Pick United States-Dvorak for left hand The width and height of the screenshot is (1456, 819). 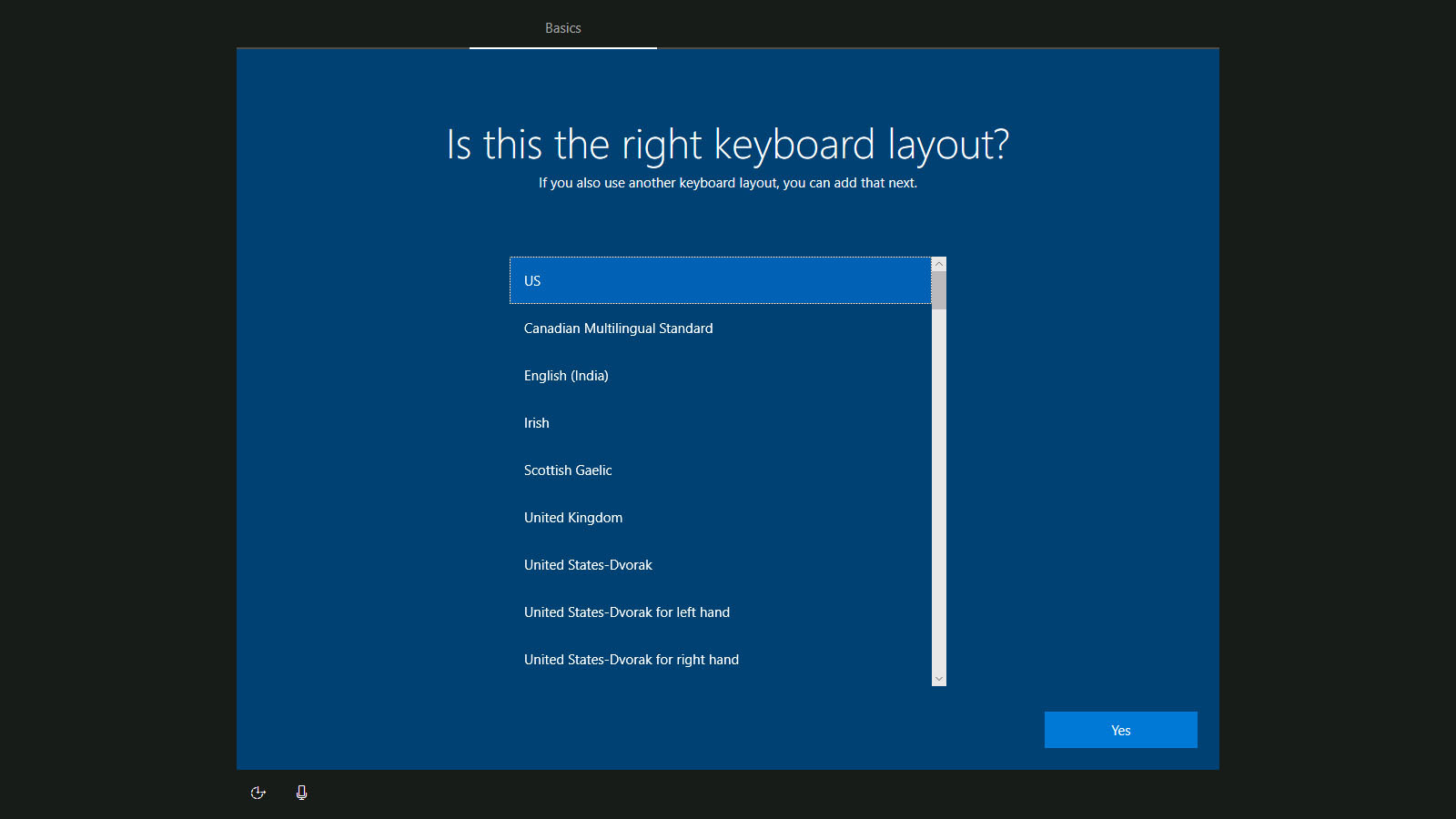point(627,612)
